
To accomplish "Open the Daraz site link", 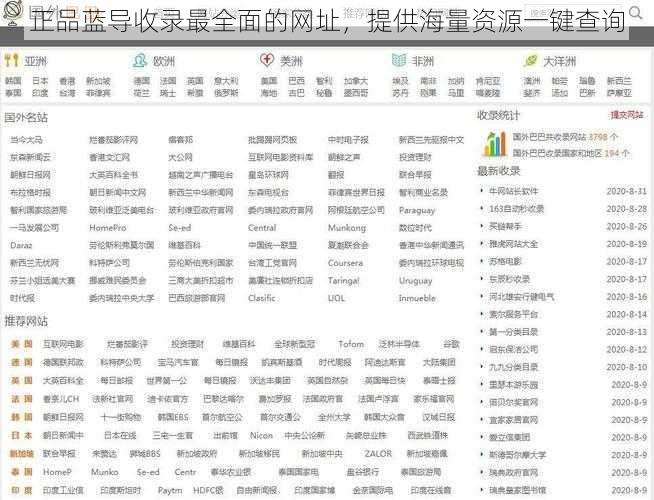I will point(21,245).
